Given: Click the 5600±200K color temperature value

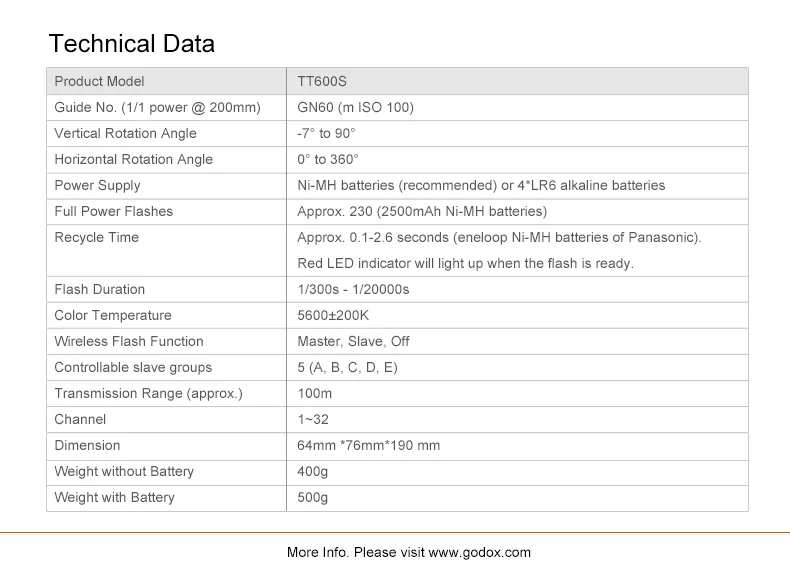Looking at the screenshot, I should [x=333, y=315].
